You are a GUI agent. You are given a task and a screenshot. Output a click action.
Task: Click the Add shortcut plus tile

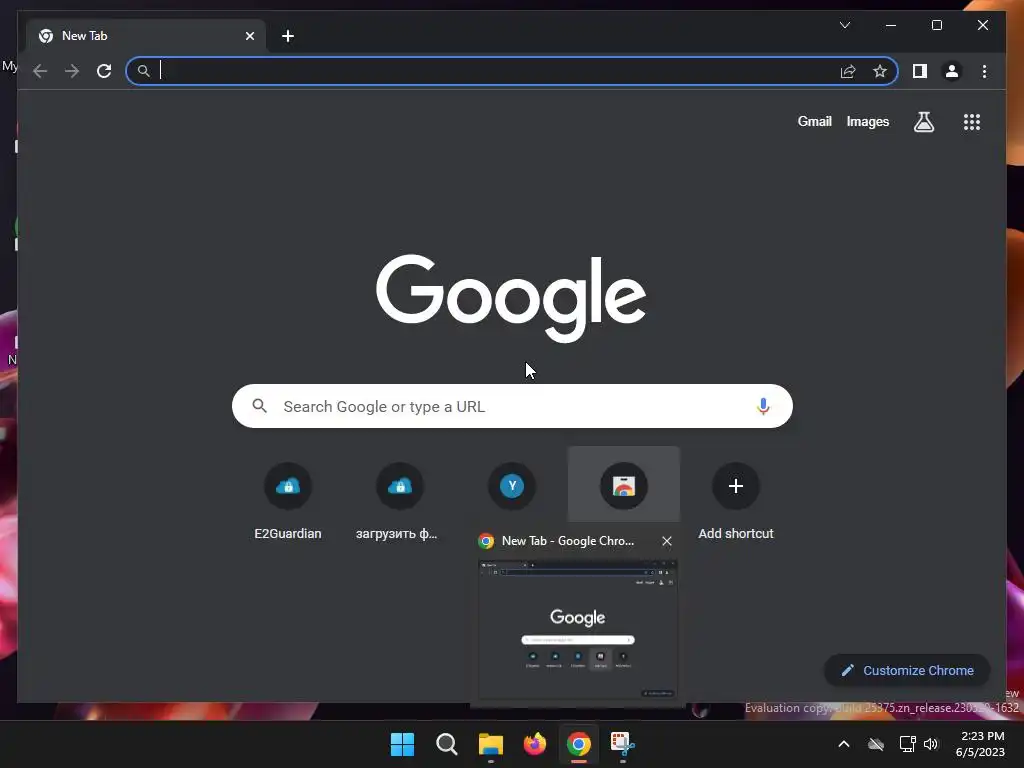click(x=736, y=501)
